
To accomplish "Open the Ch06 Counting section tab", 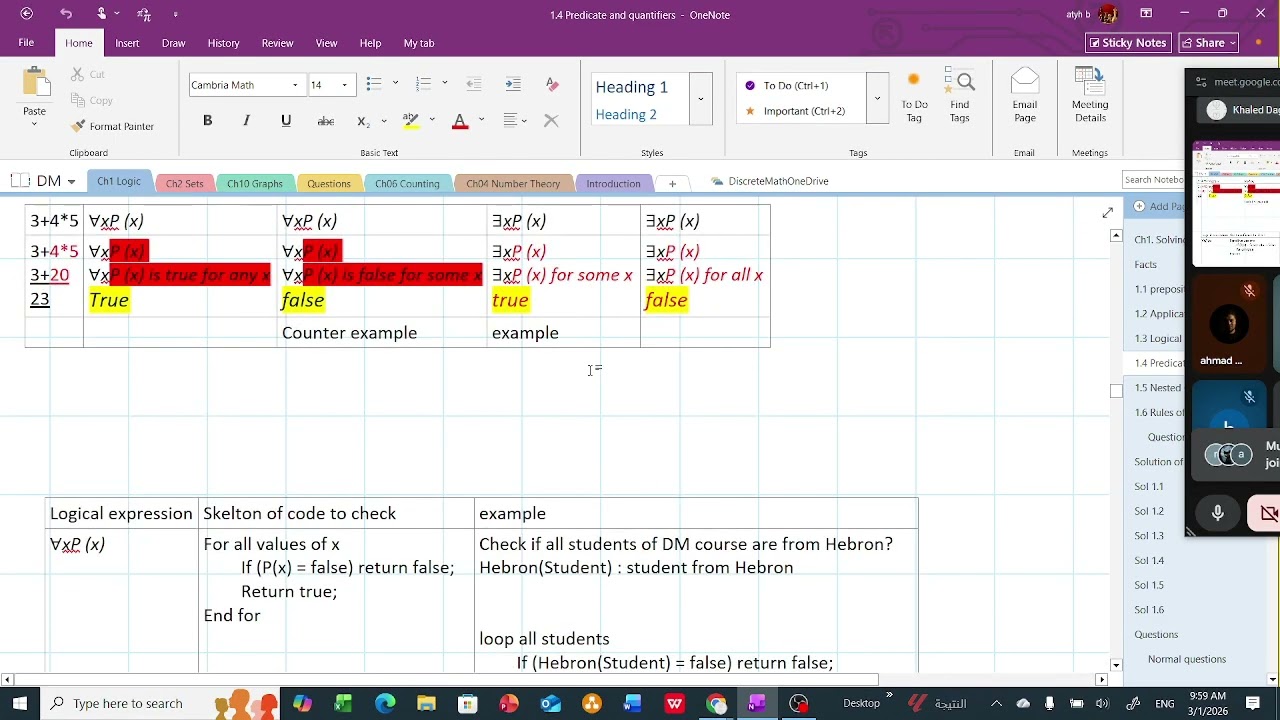I will pyautogui.click(x=407, y=184).
